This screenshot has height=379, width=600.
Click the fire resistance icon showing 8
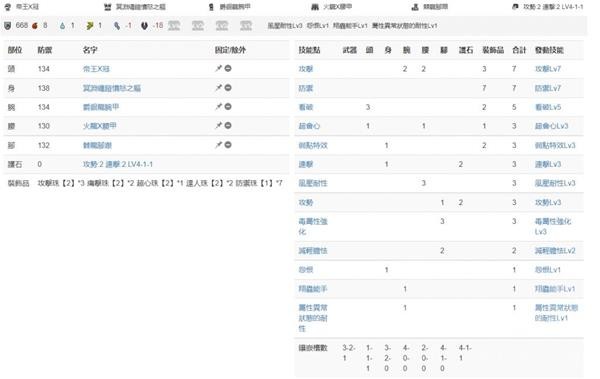tap(35, 26)
